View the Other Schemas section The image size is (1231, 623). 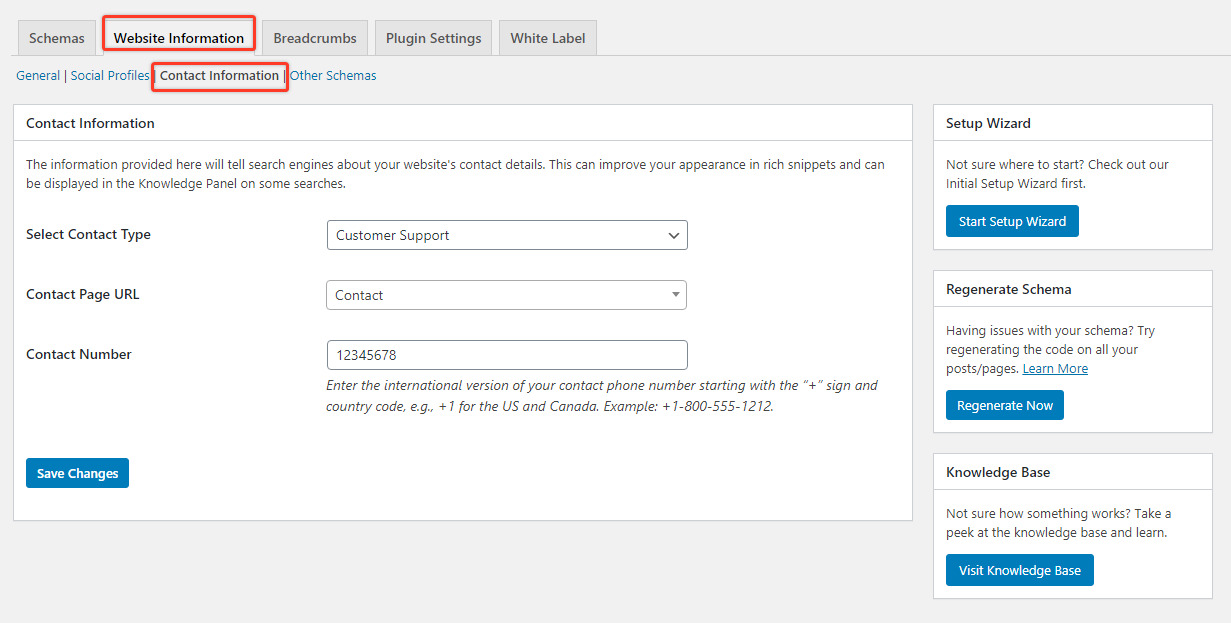333,75
